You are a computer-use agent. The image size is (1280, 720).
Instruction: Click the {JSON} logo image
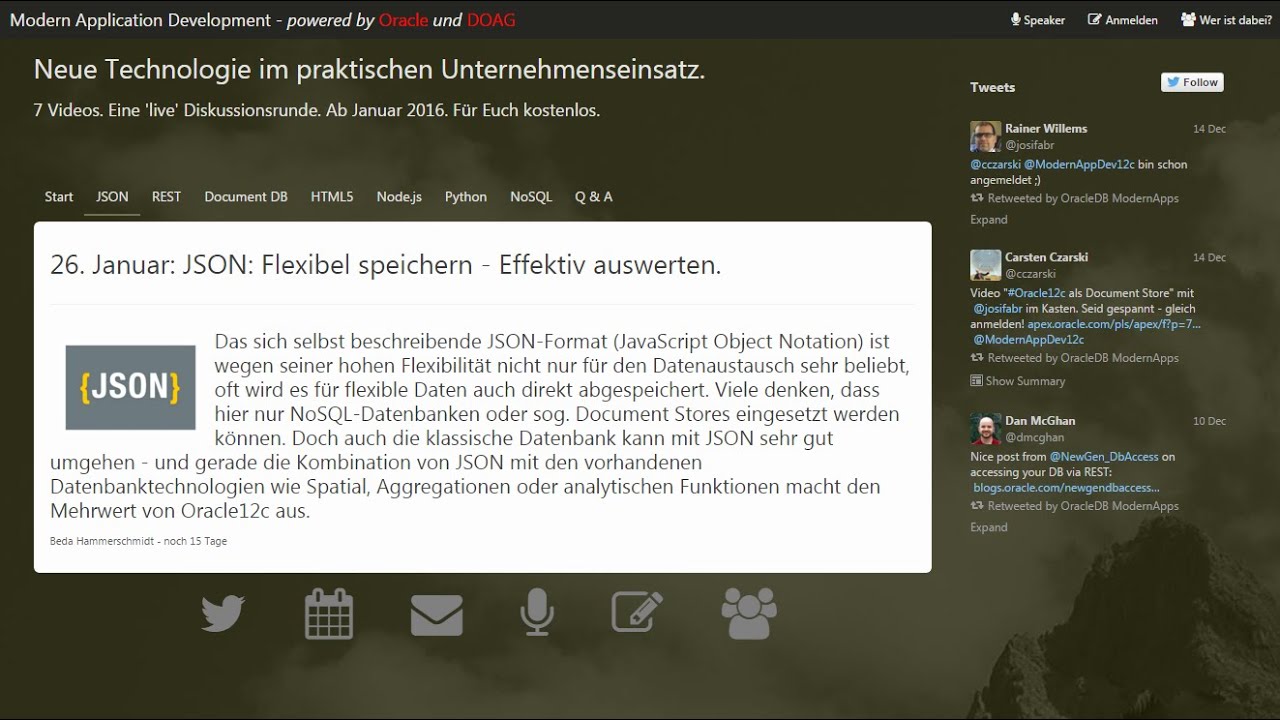tap(131, 387)
